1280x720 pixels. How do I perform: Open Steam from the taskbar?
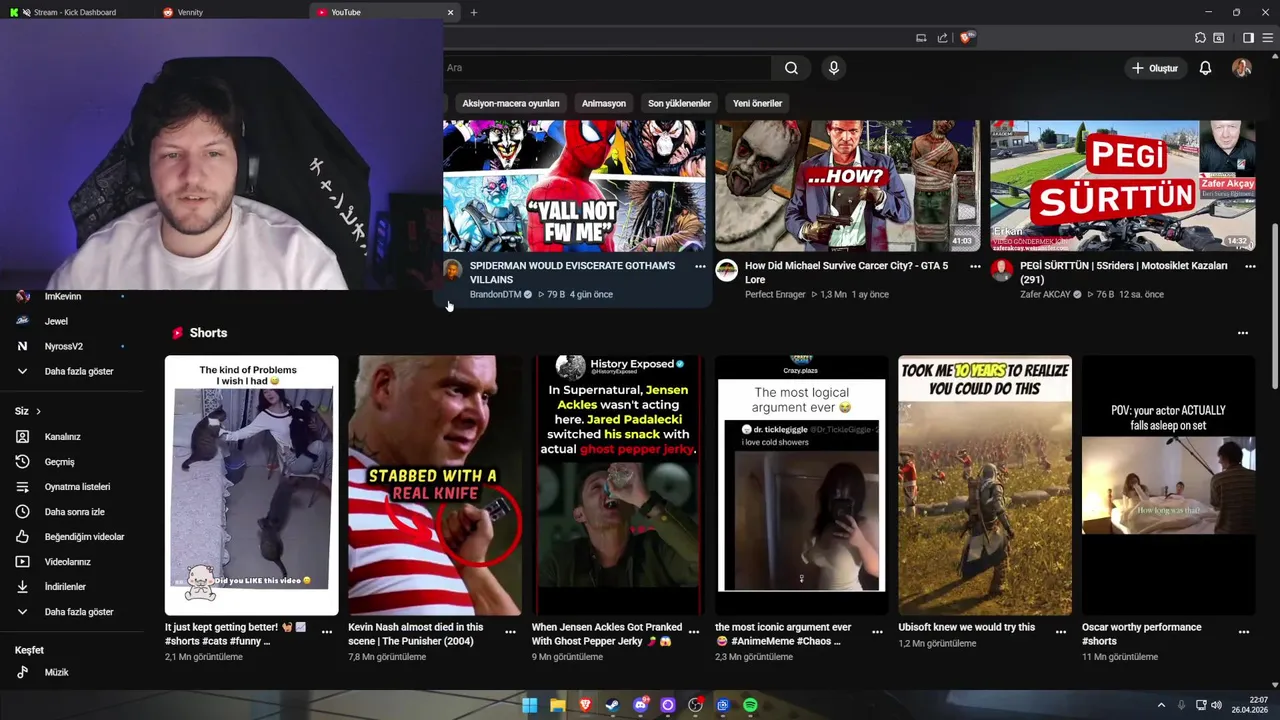tap(612, 705)
